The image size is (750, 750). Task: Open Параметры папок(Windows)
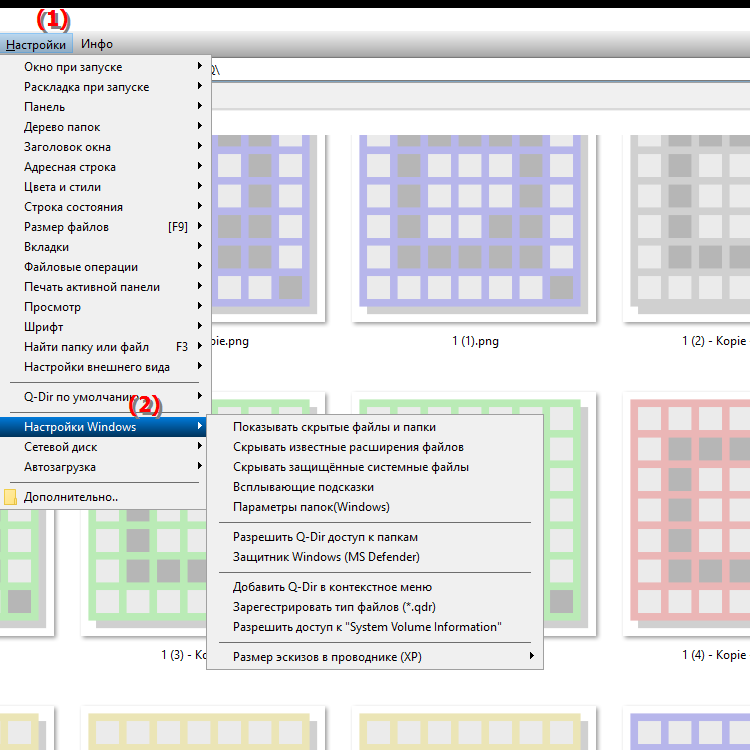375,507
